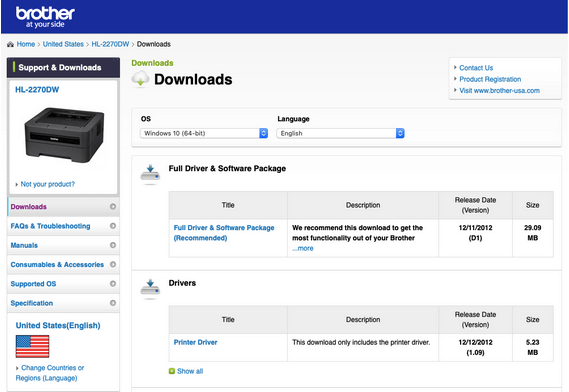Click the arrow icon beside FAQs & Troubleshooting
The width and height of the screenshot is (569, 392).
click(113, 226)
